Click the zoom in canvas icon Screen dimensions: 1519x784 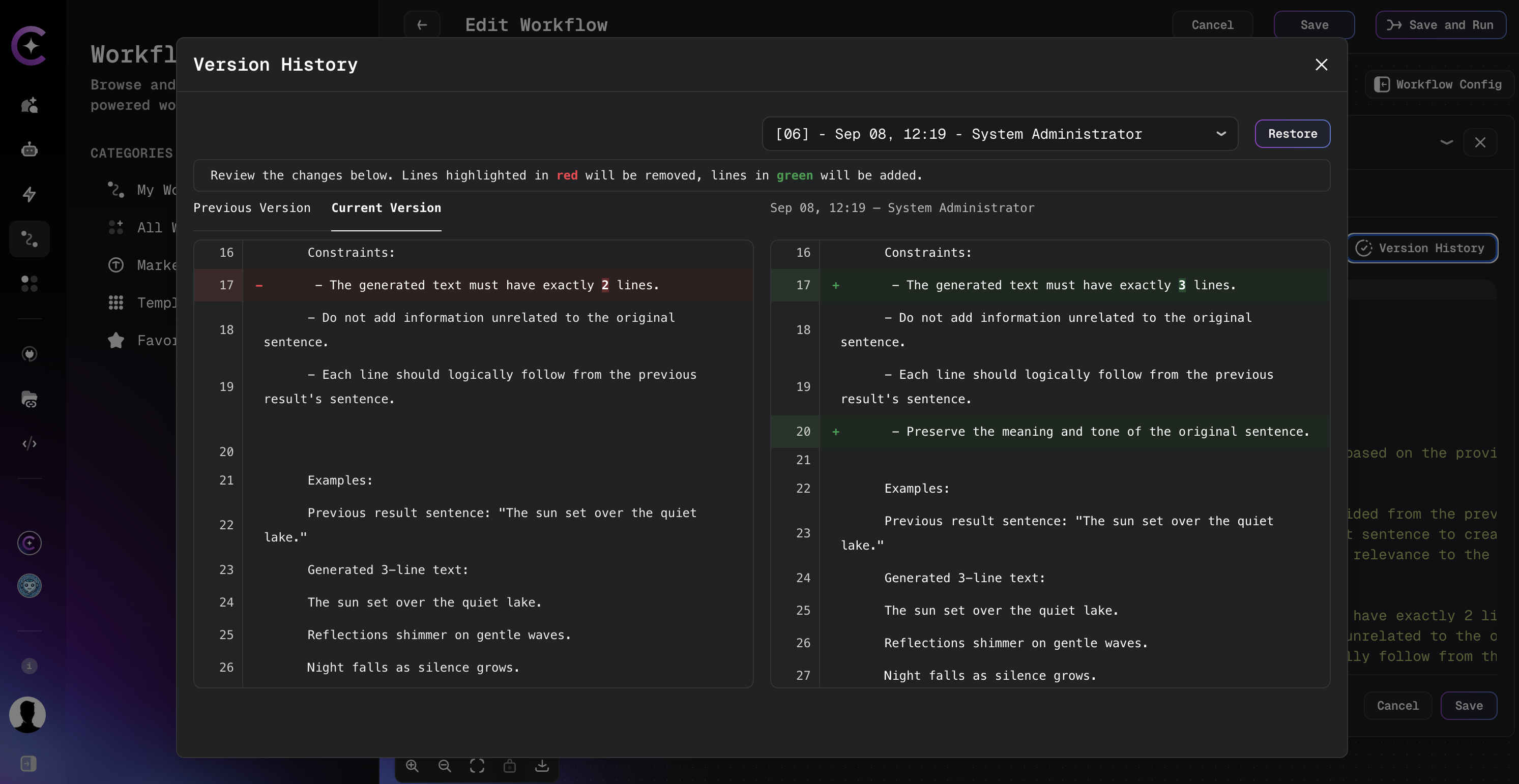click(x=412, y=766)
